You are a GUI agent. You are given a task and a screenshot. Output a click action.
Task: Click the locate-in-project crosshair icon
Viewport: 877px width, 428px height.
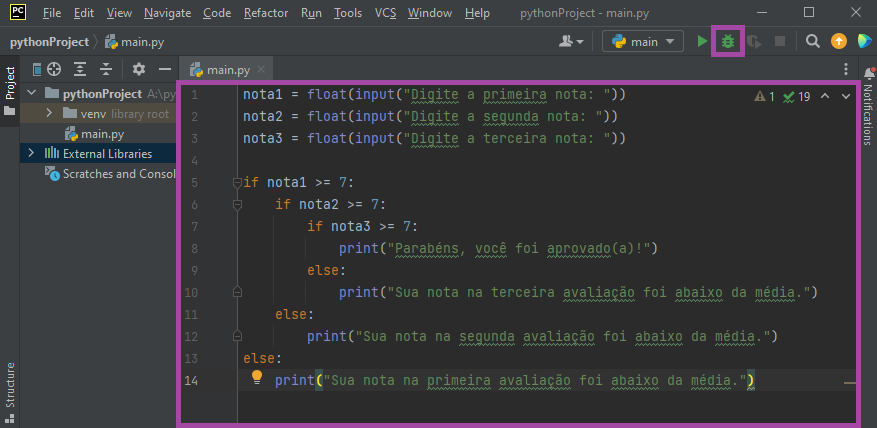(x=55, y=69)
